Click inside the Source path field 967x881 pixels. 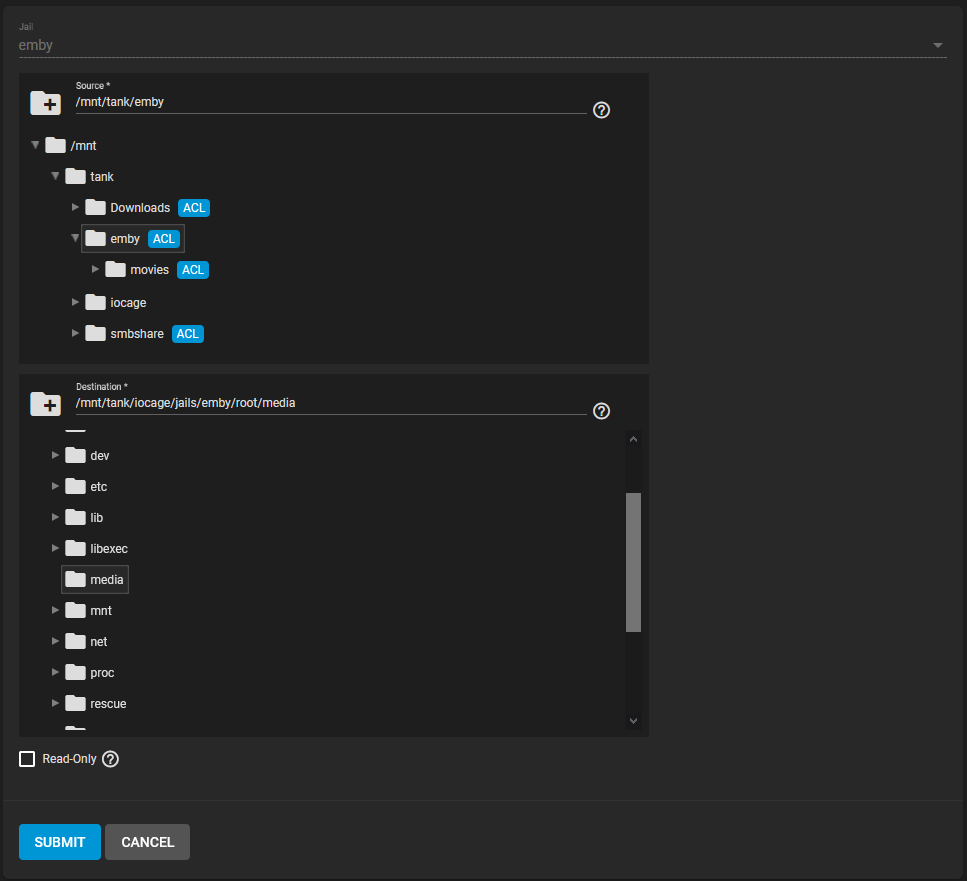tap(331, 102)
